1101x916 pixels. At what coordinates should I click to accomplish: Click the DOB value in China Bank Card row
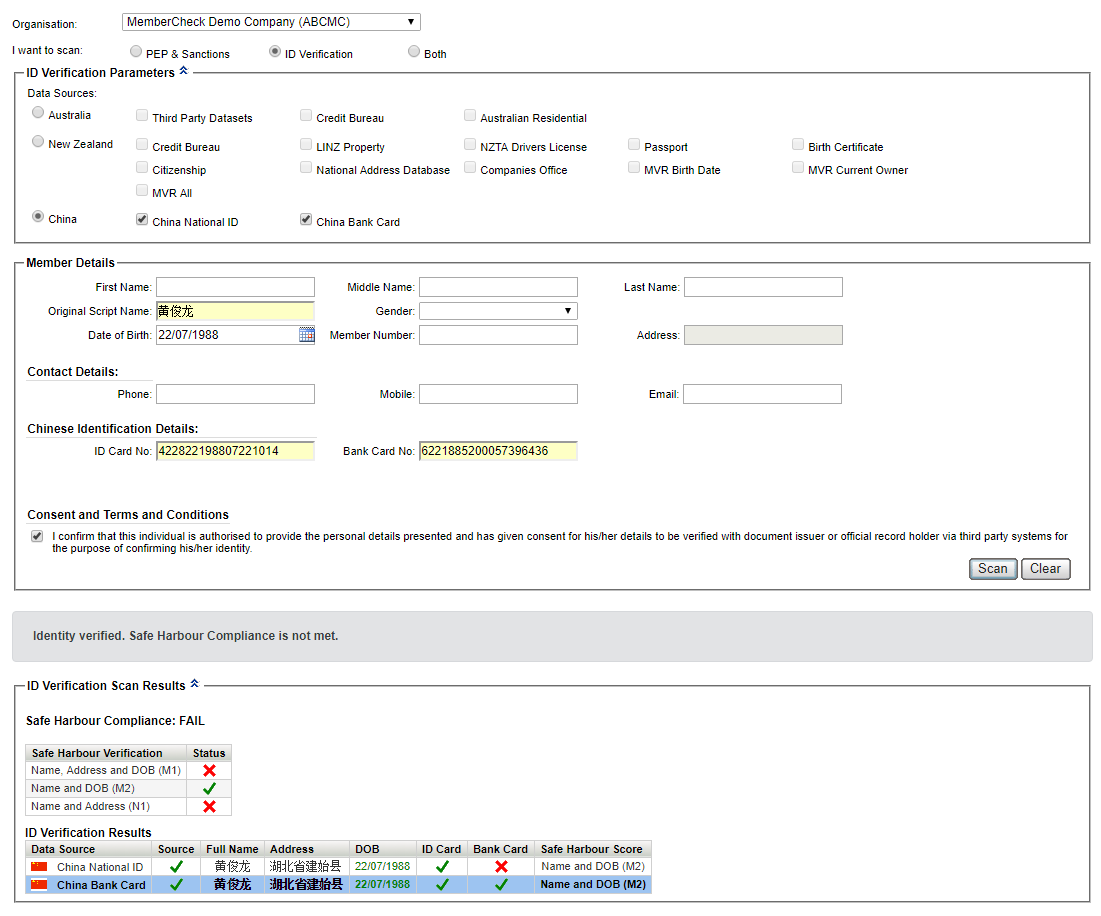pyautogui.click(x=383, y=884)
